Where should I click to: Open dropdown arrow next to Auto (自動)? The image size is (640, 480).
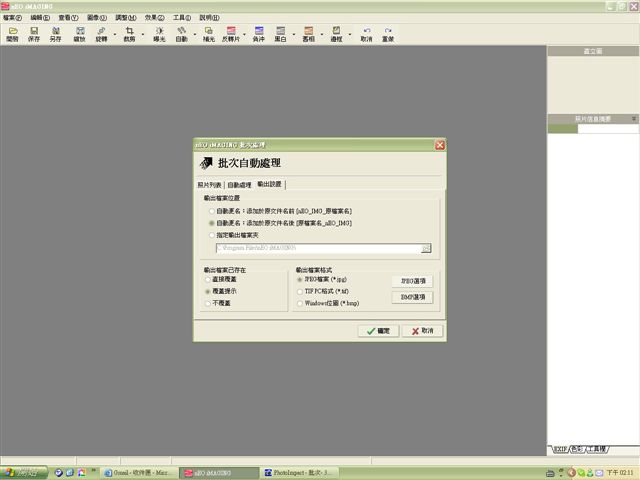pyautogui.click(x=195, y=34)
